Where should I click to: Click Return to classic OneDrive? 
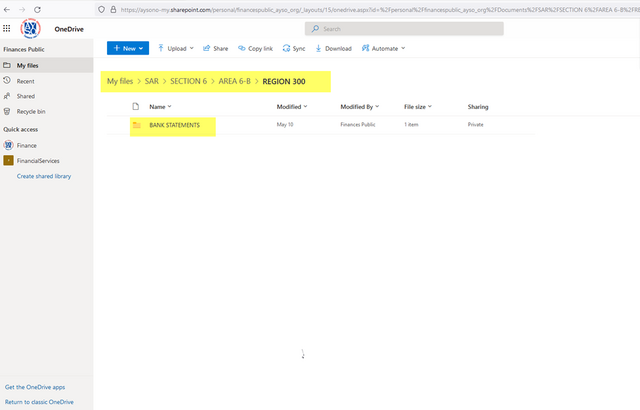point(39,401)
